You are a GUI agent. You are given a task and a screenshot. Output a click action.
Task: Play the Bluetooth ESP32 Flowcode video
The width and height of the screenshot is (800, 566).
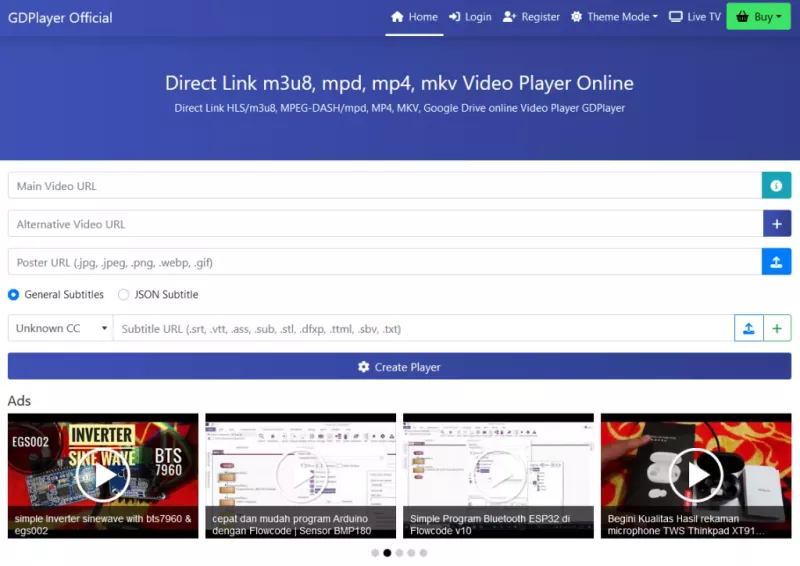(498, 476)
